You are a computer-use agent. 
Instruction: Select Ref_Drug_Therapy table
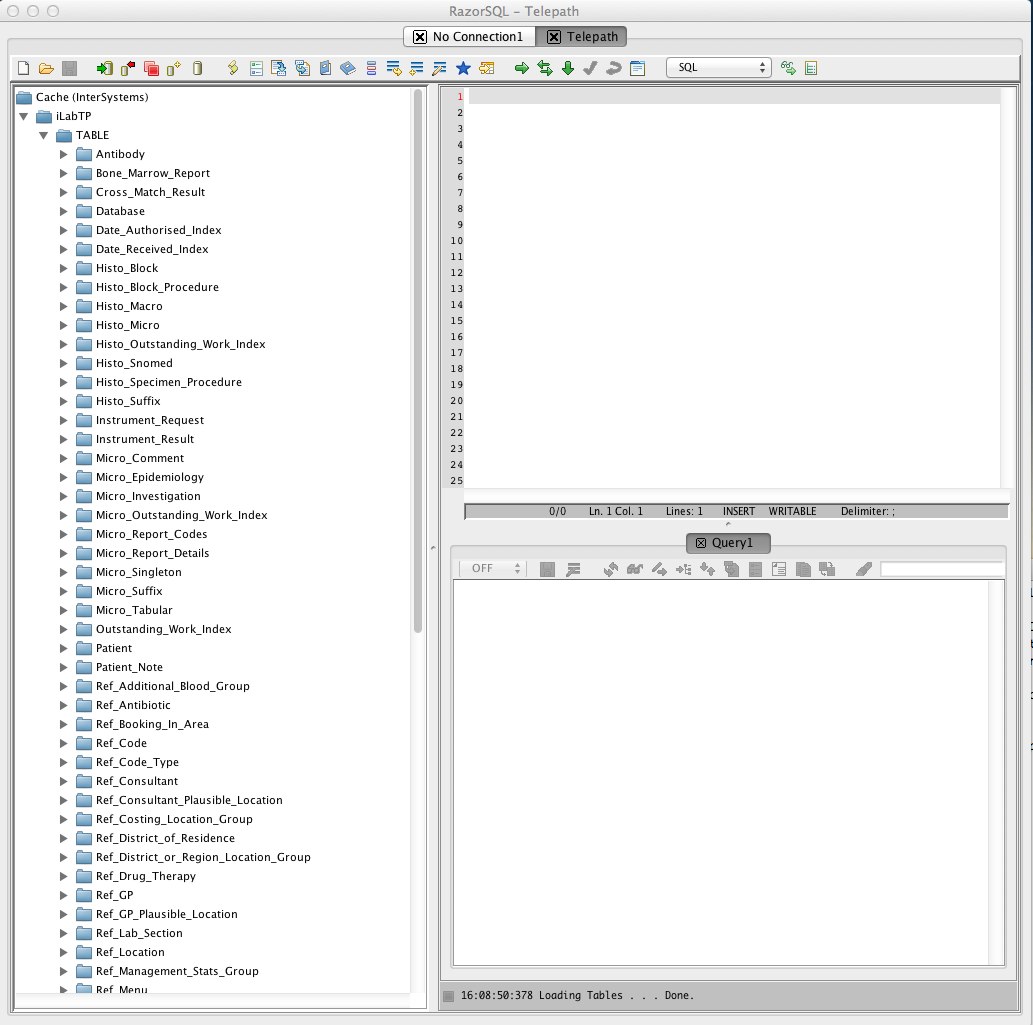pos(146,876)
